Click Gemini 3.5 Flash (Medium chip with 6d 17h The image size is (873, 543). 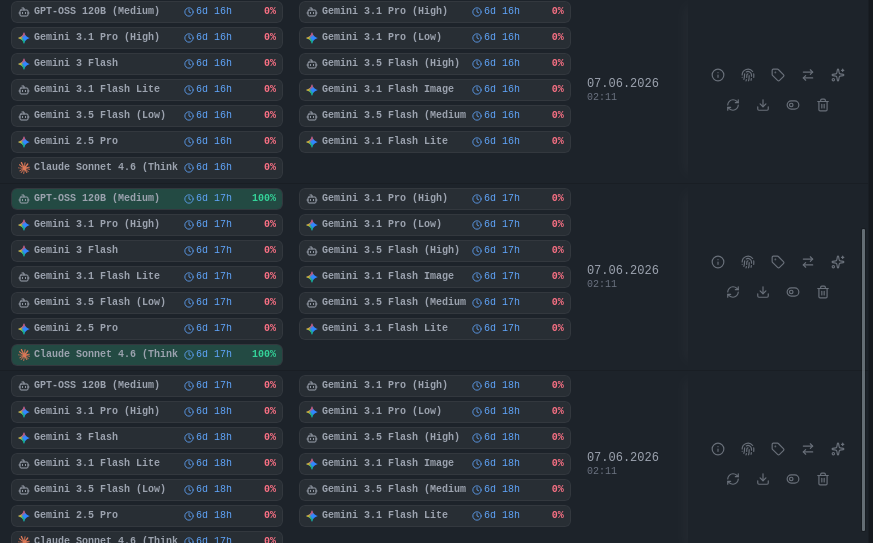435,303
